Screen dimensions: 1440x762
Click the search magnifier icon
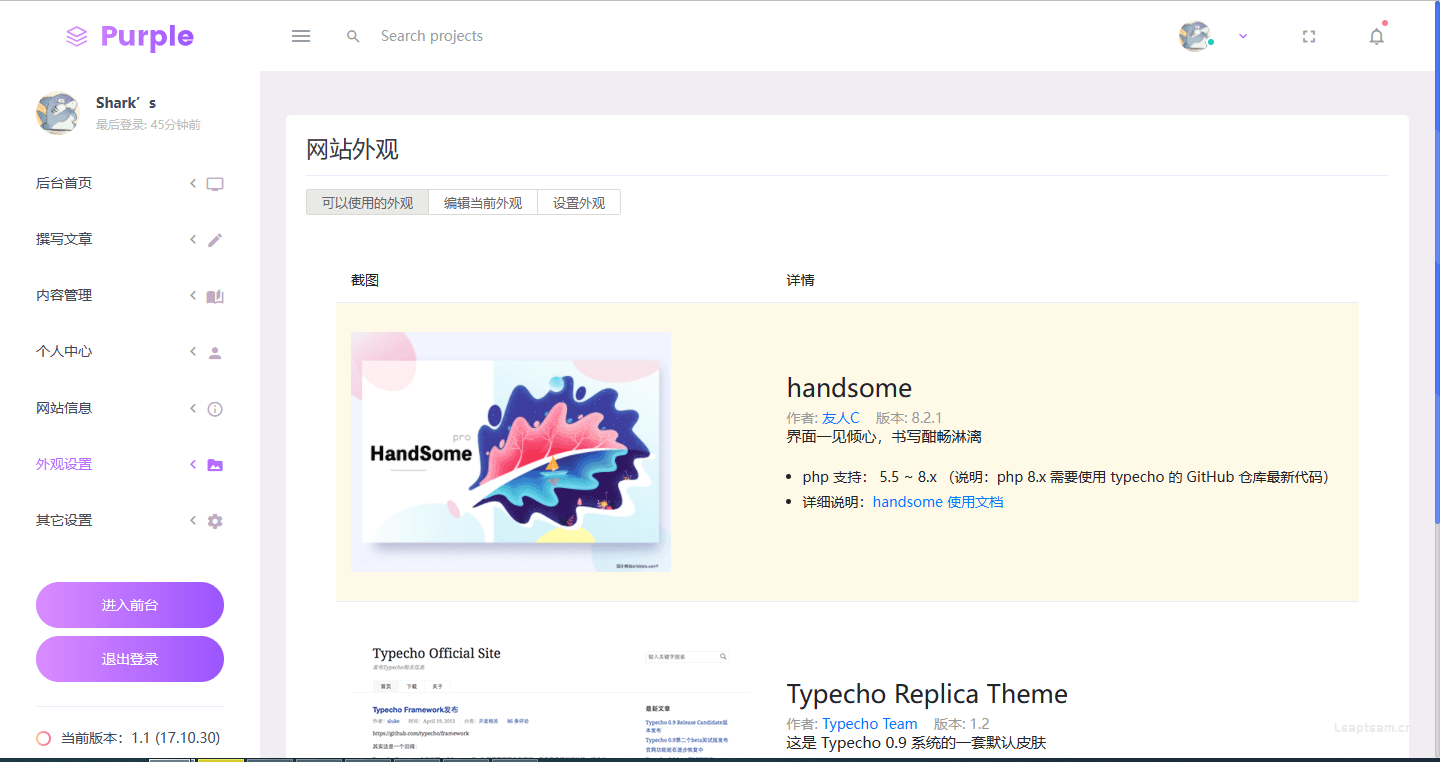pyautogui.click(x=353, y=36)
